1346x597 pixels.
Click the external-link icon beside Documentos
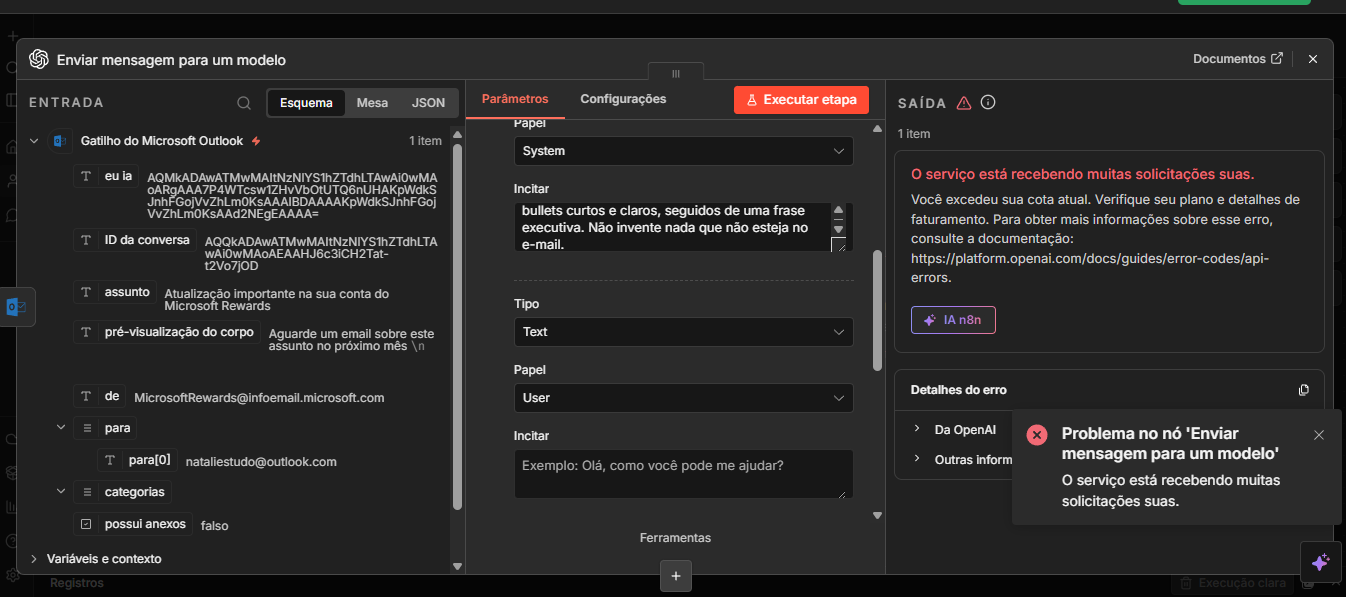(1277, 59)
